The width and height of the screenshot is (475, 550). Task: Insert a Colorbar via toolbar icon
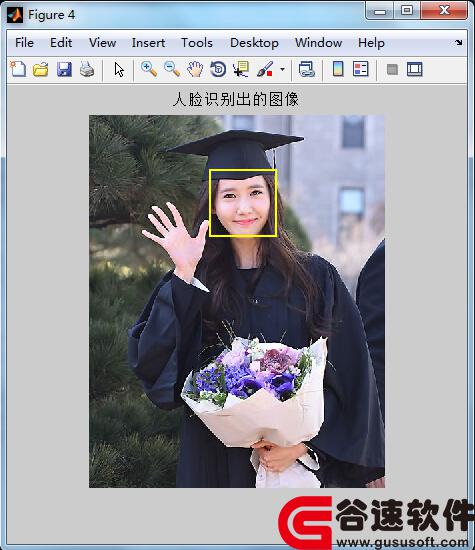coord(338,69)
